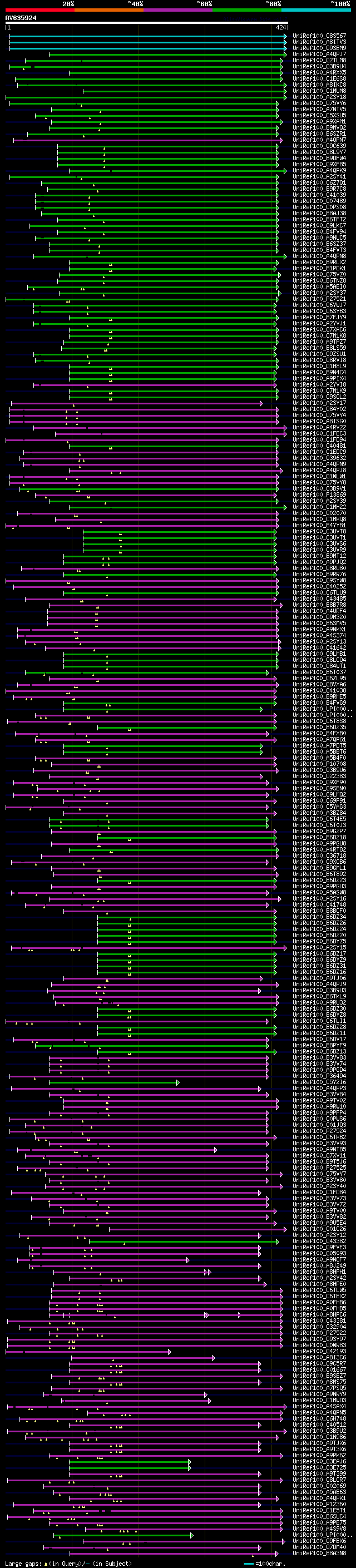Select UniRef100_Q9C639 label
Image resolution: width=356 pixels, height=1568 pixels.
pyautogui.click(x=319, y=147)
